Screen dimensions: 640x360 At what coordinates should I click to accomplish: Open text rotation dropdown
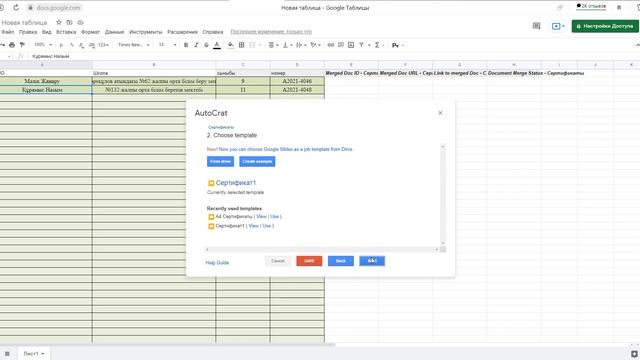(x=315, y=45)
